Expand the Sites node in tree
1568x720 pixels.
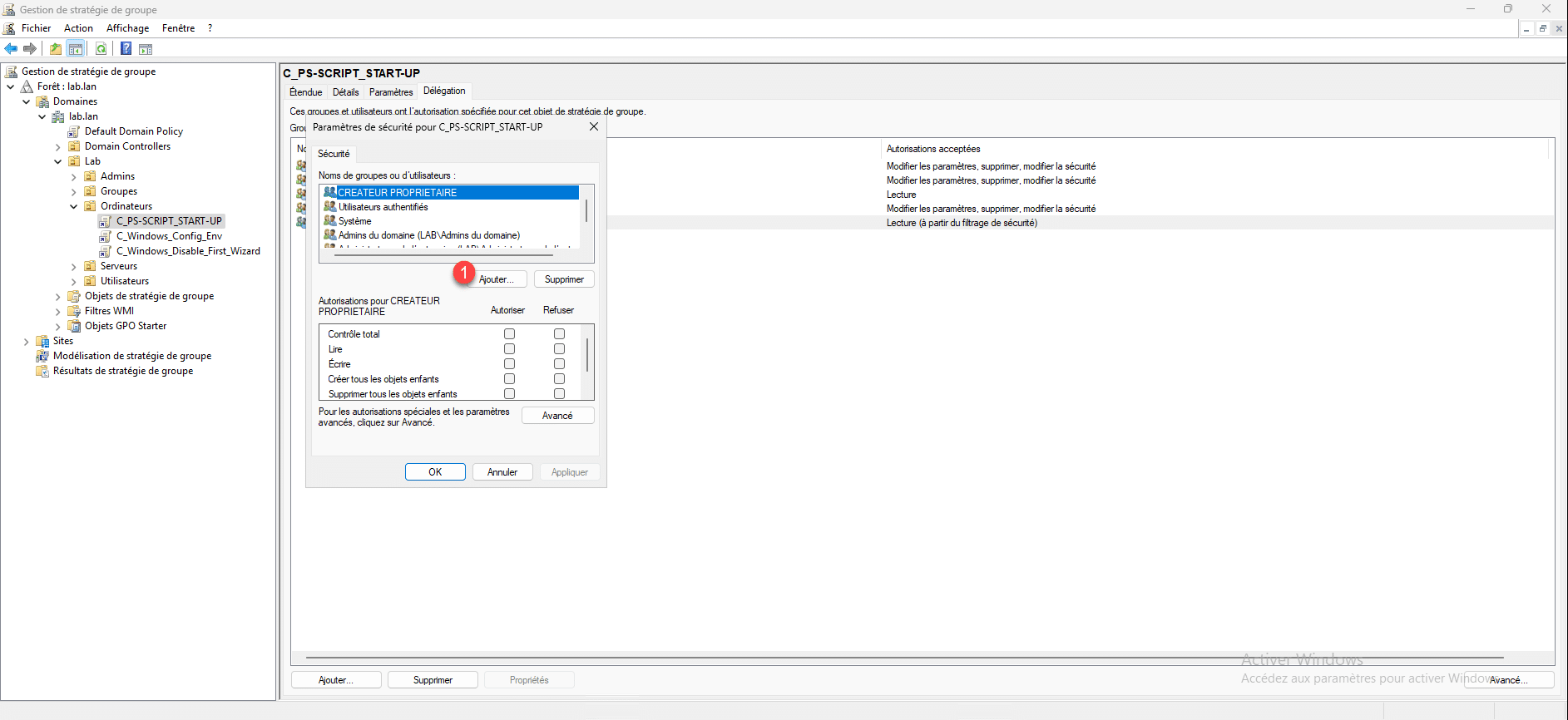[26, 342]
